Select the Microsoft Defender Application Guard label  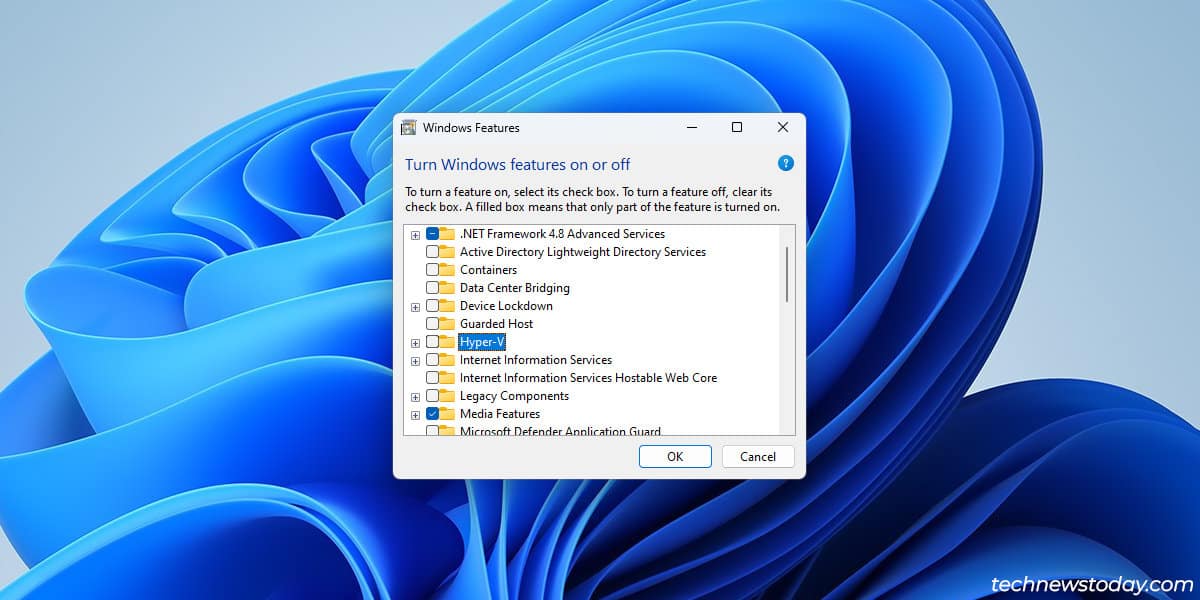[x=560, y=431]
